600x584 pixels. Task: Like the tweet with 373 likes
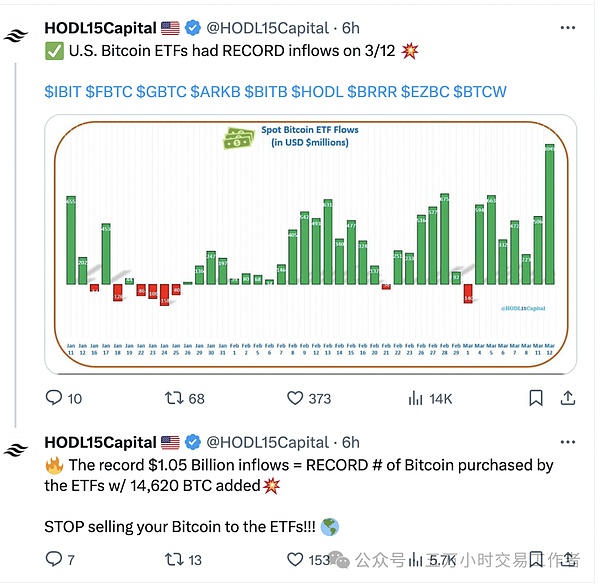click(x=295, y=398)
